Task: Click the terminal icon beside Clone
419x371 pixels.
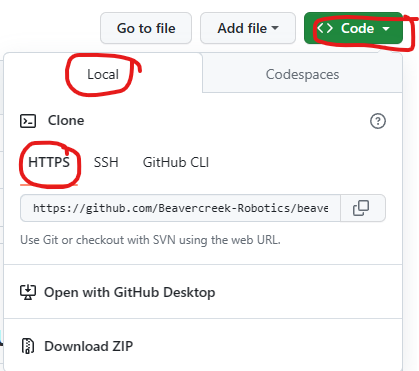Action: coord(28,121)
